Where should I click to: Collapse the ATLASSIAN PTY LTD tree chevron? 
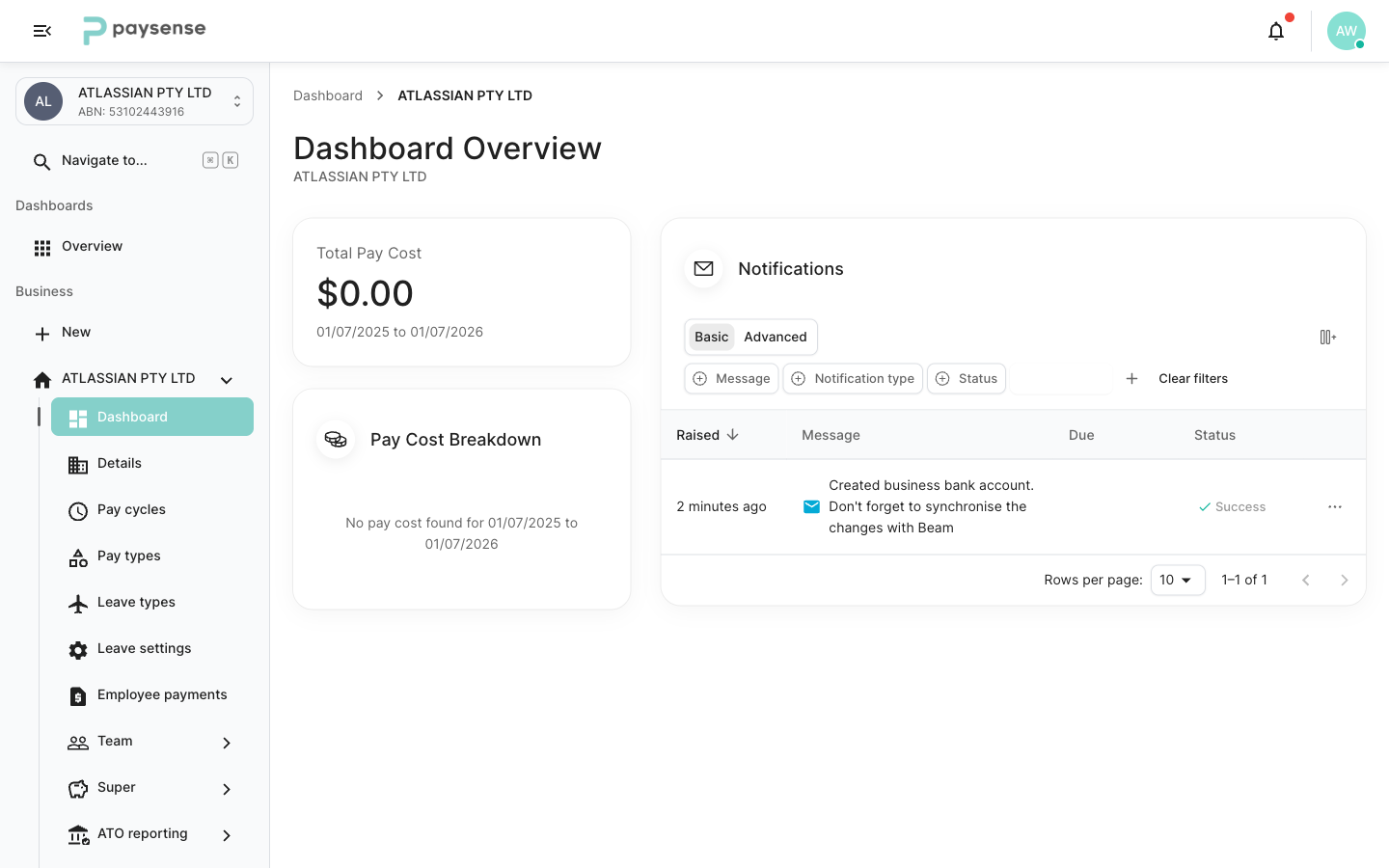[227, 380]
